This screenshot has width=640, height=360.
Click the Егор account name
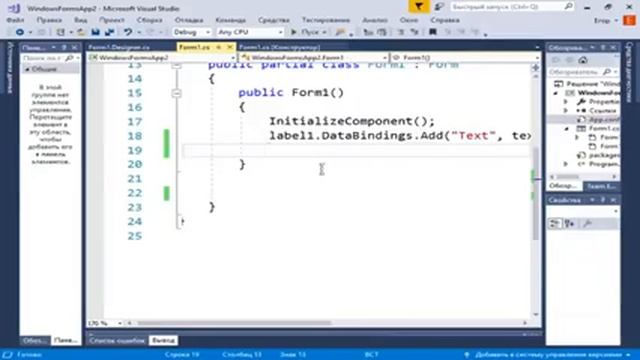click(602, 20)
